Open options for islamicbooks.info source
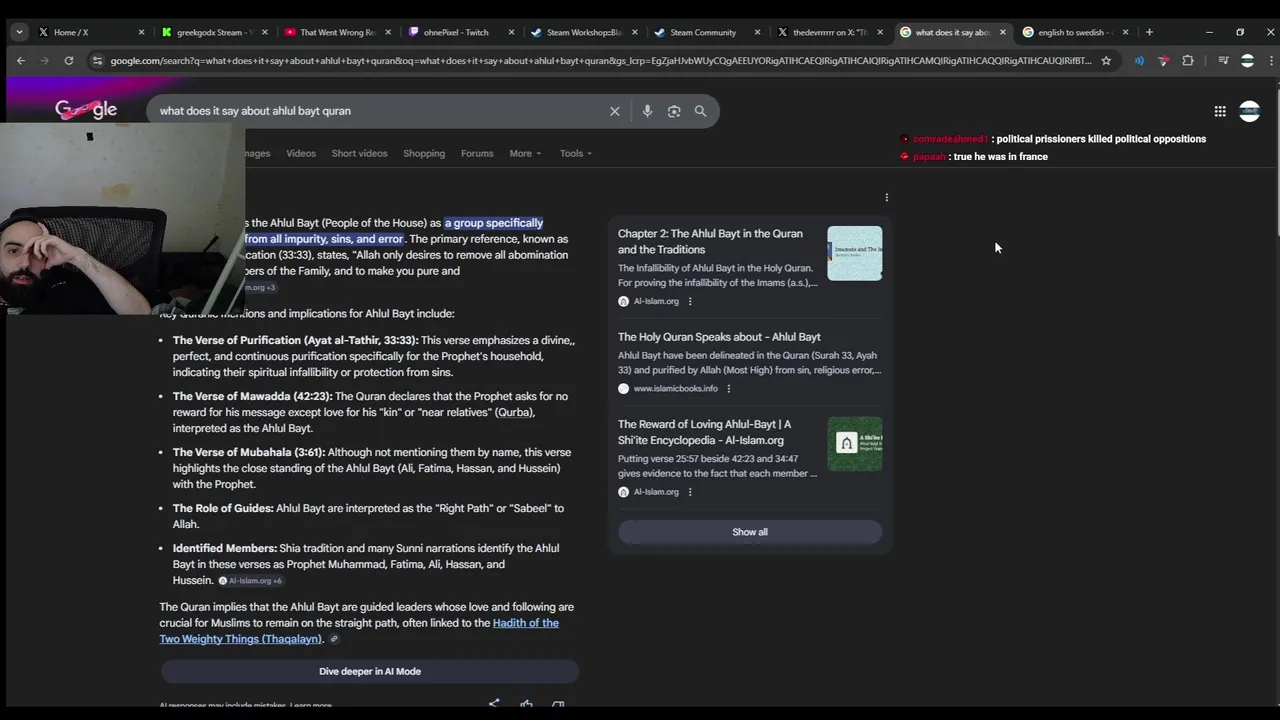Screen dimensions: 1280x720 728,388
